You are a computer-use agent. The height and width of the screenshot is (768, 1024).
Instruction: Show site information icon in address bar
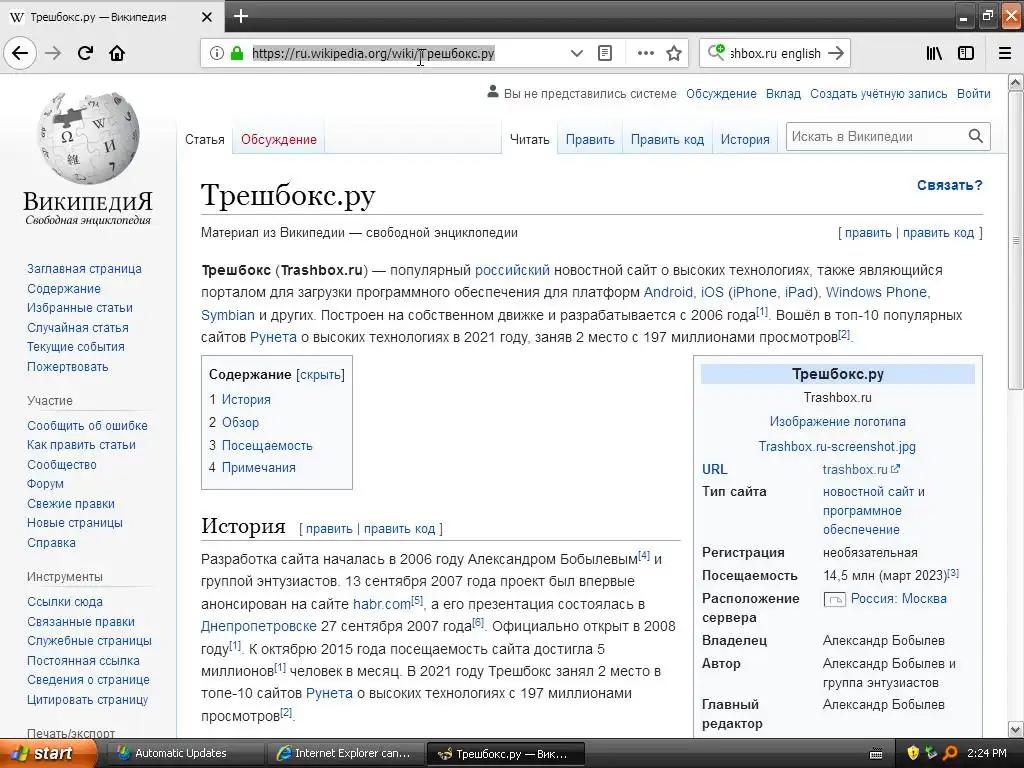coord(217,53)
